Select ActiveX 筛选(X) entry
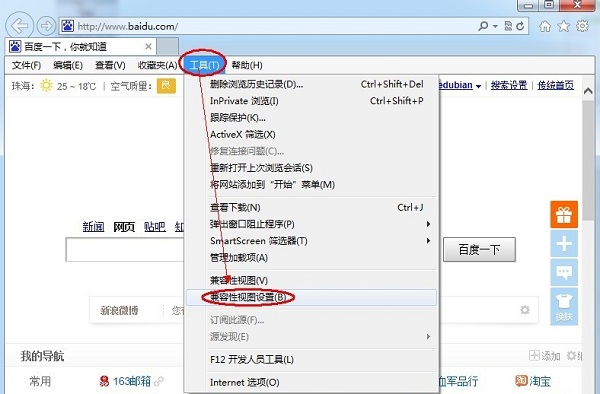 pos(311,135)
